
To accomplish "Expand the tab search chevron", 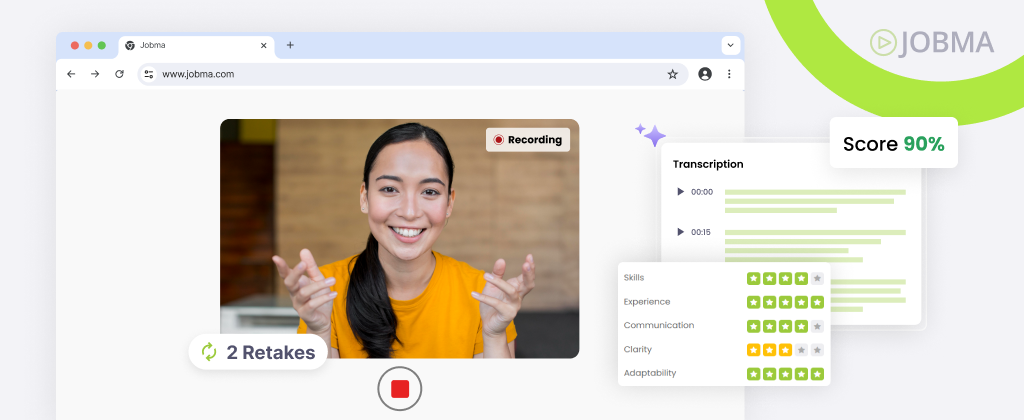I will (x=730, y=46).
